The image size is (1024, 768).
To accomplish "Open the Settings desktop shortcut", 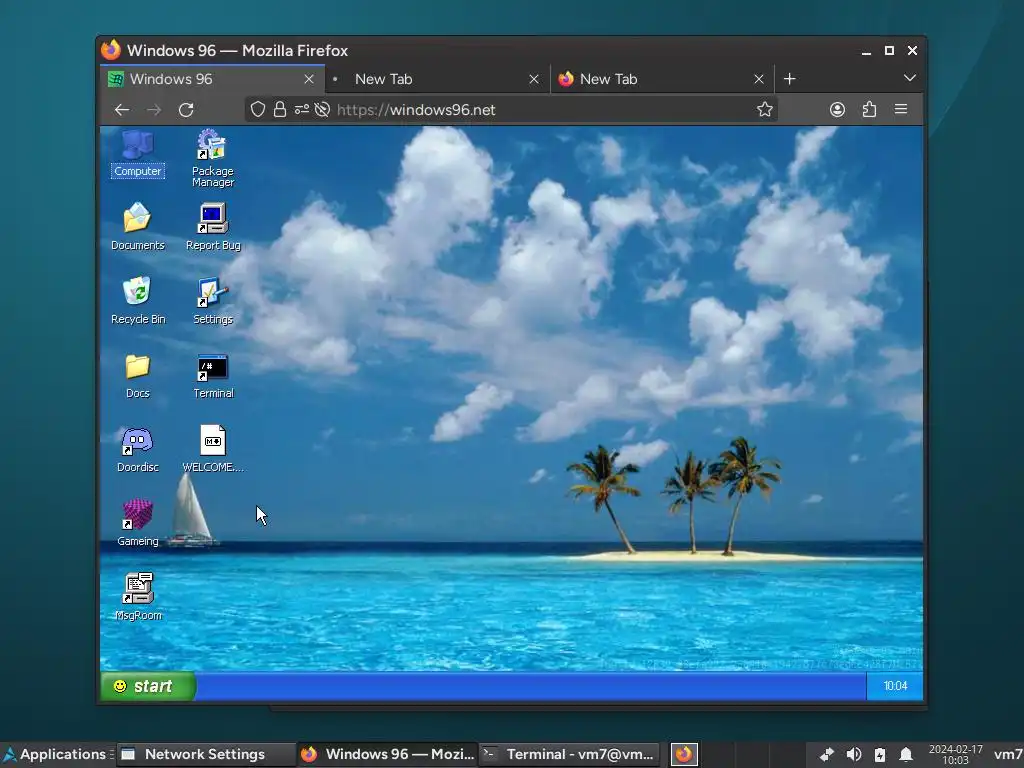I will click(213, 300).
